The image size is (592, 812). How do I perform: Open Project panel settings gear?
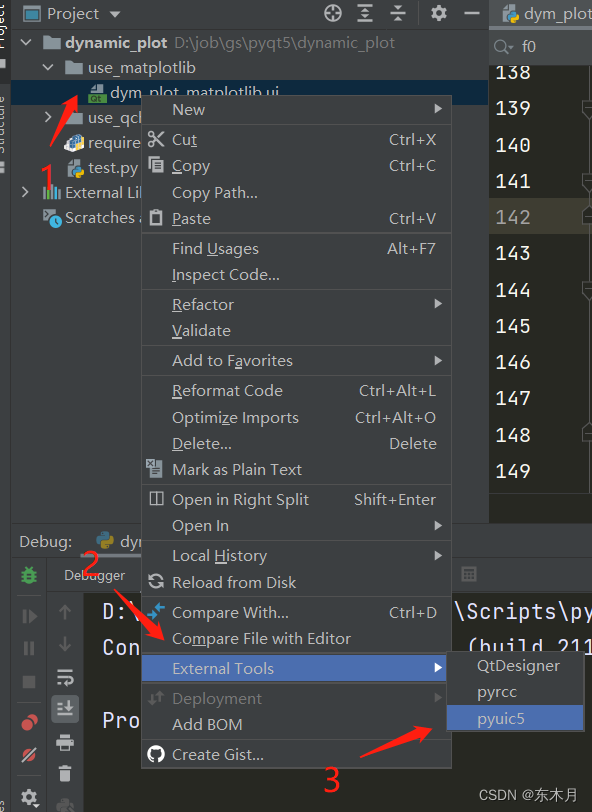pyautogui.click(x=439, y=13)
